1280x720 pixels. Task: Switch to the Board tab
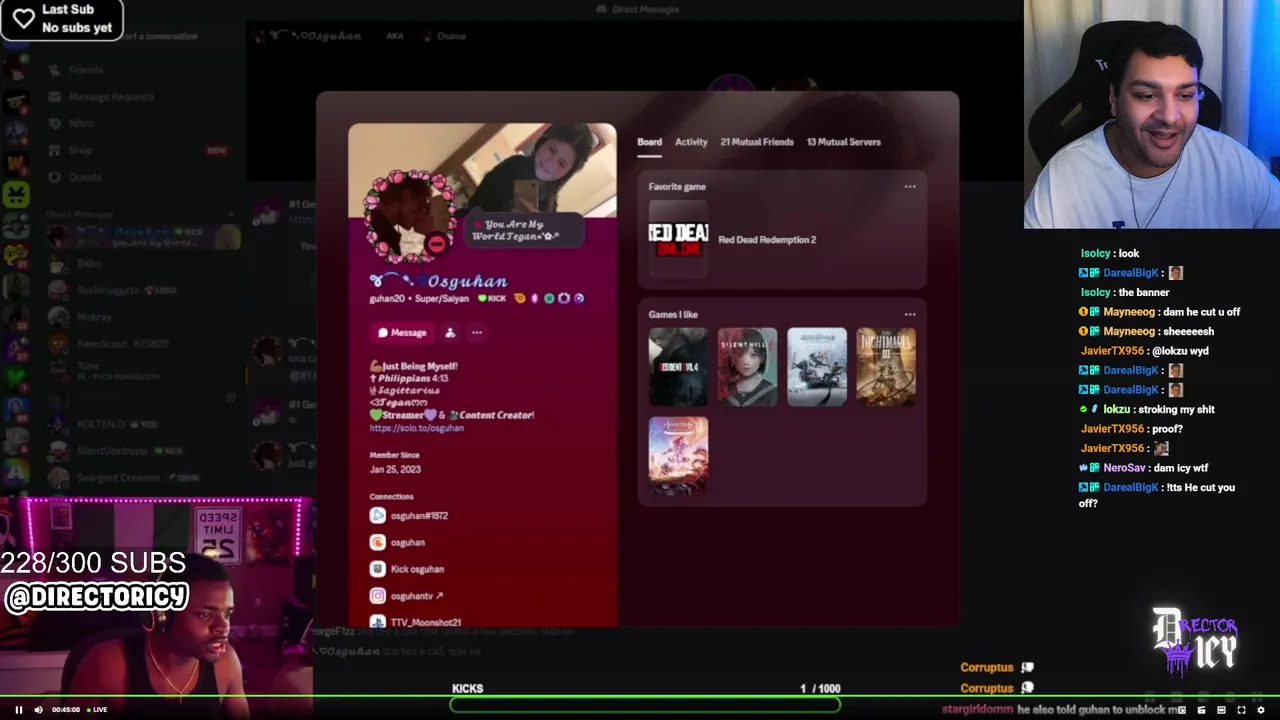(649, 142)
